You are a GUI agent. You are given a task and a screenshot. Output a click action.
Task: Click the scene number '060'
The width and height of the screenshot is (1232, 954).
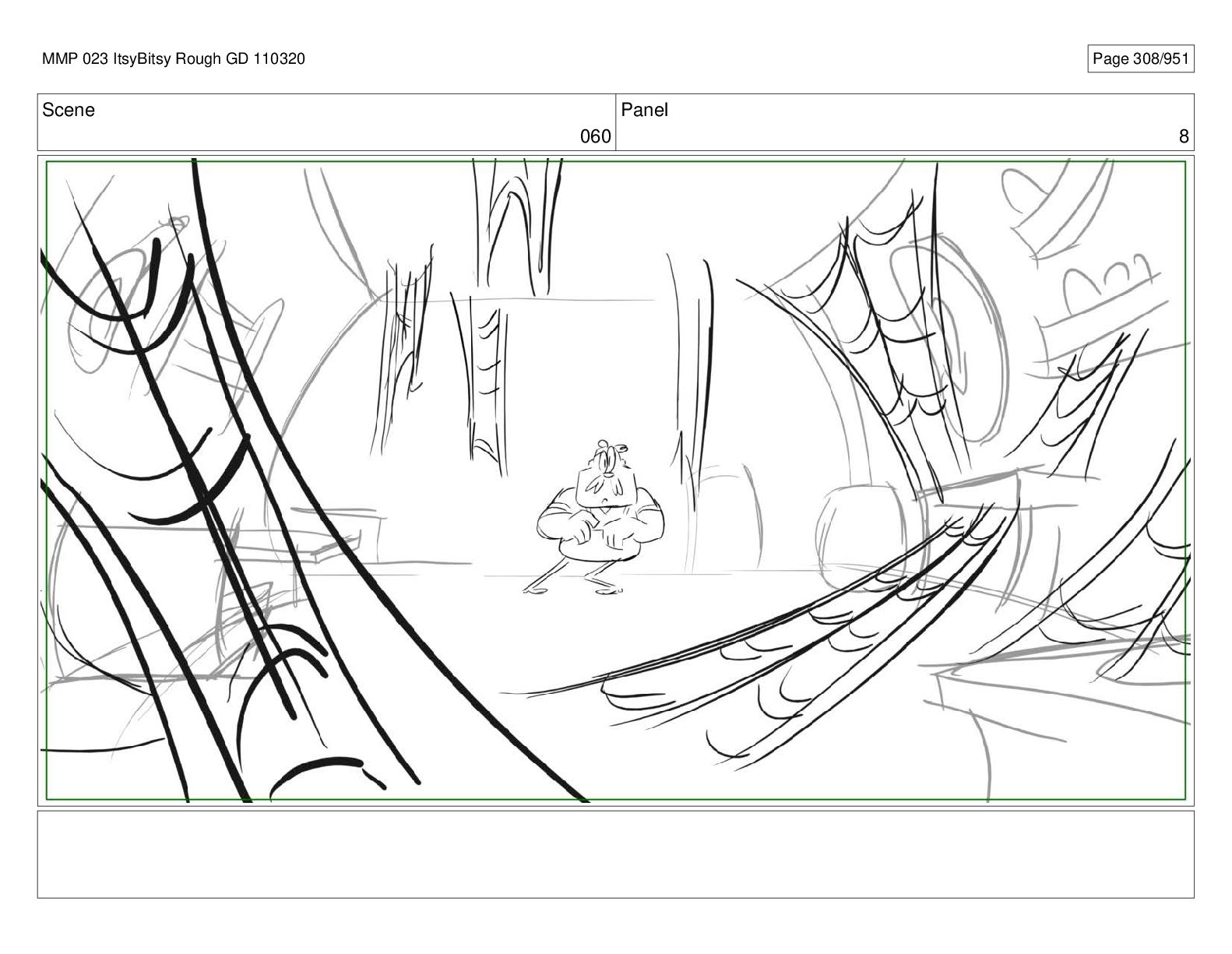(596, 137)
